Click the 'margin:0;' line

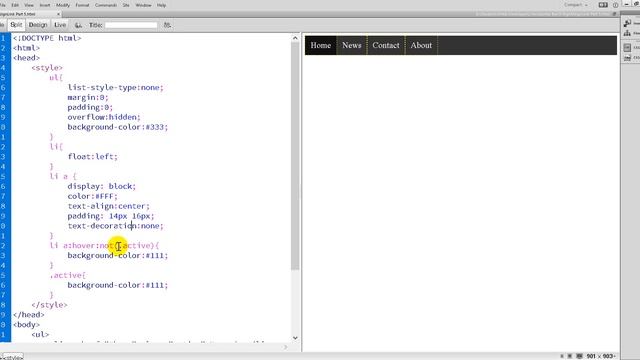coord(88,98)
